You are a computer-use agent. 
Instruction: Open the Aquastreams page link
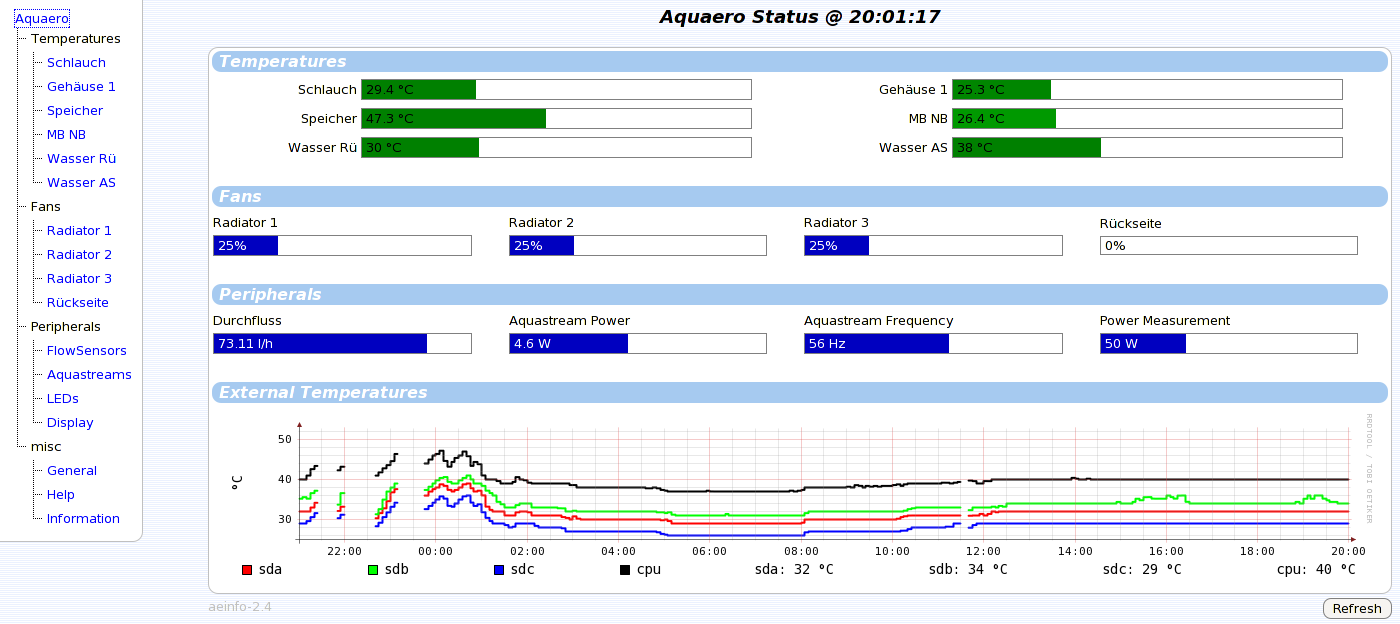tap(89, 374)
